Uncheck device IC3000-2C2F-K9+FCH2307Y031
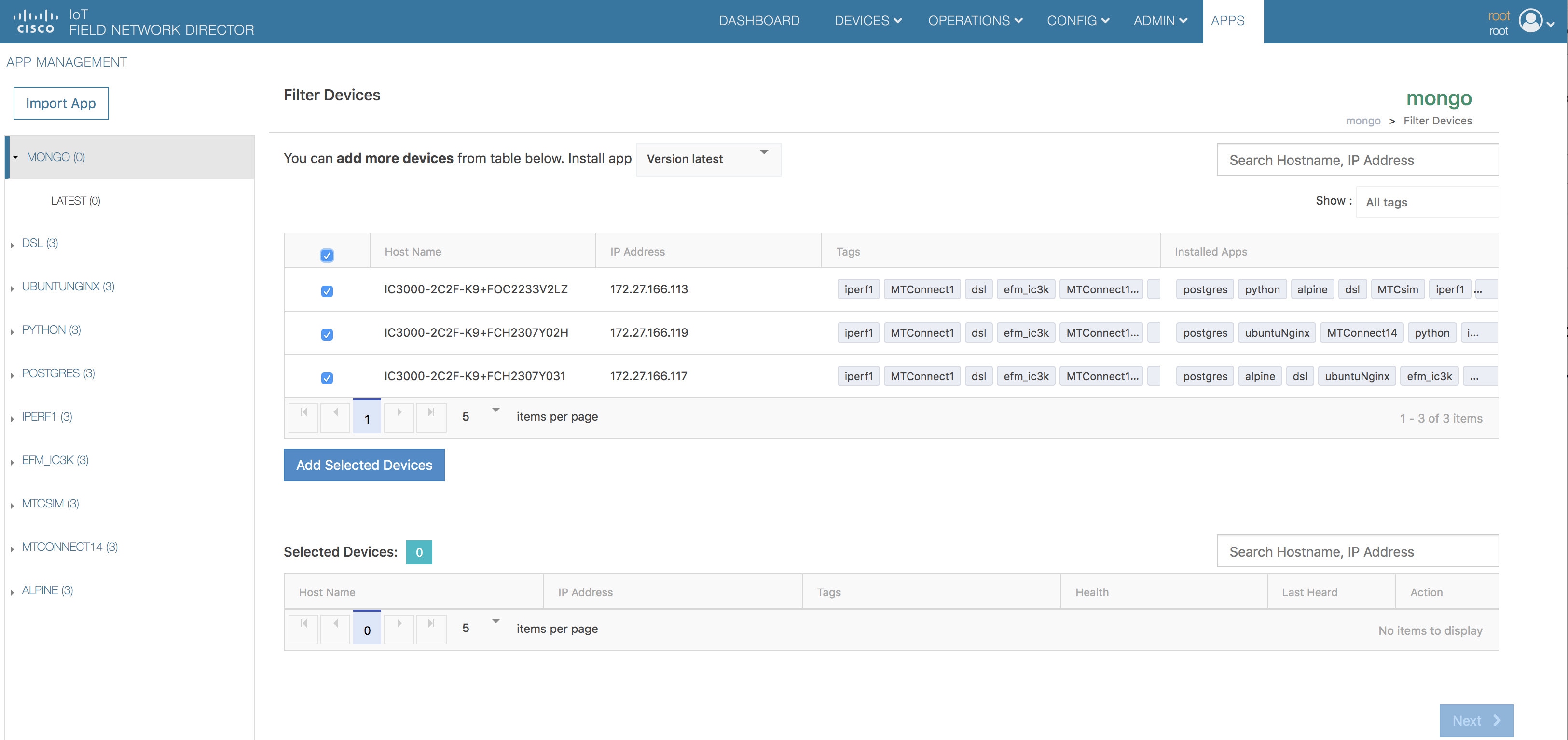The width and height of the screenshot is (1568, 740). [327, 377]
